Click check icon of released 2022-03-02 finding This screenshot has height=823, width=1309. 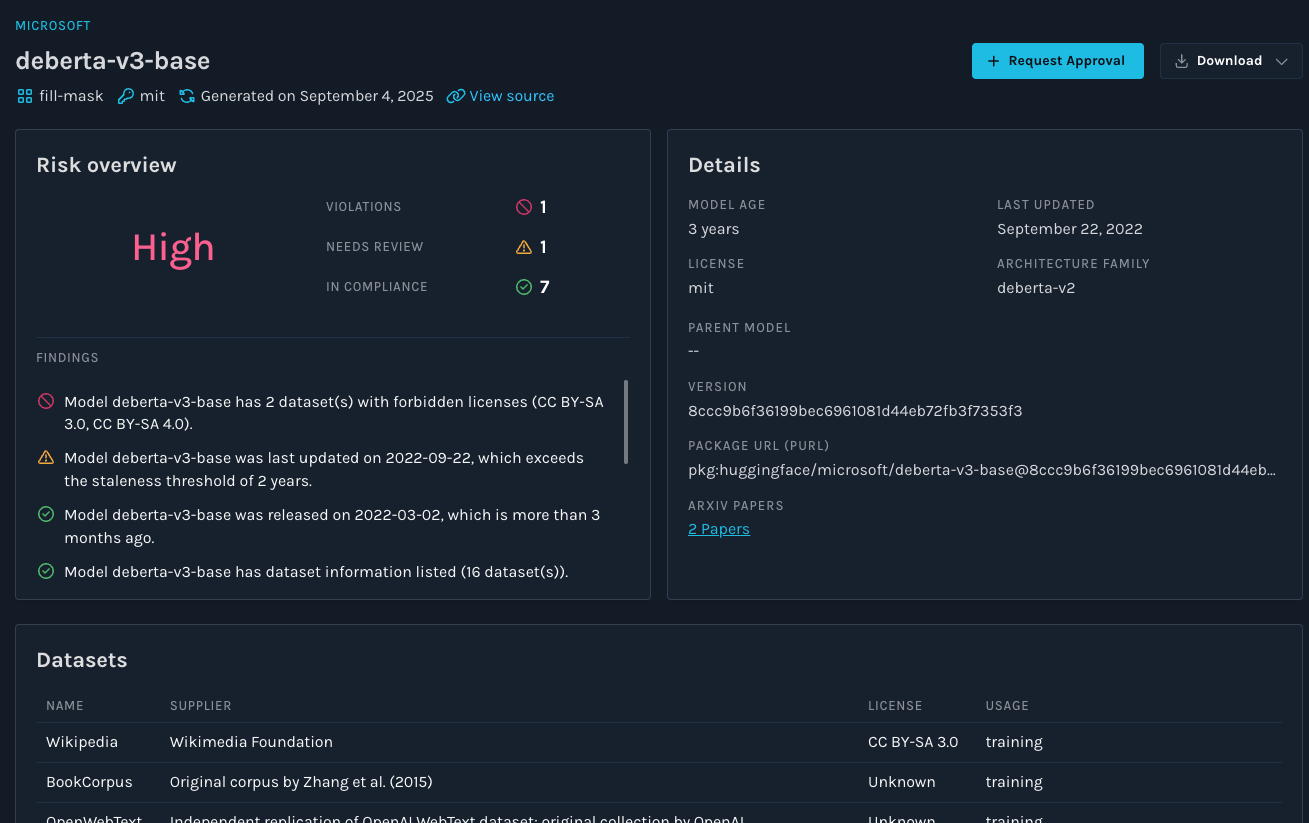pos(46,515)
